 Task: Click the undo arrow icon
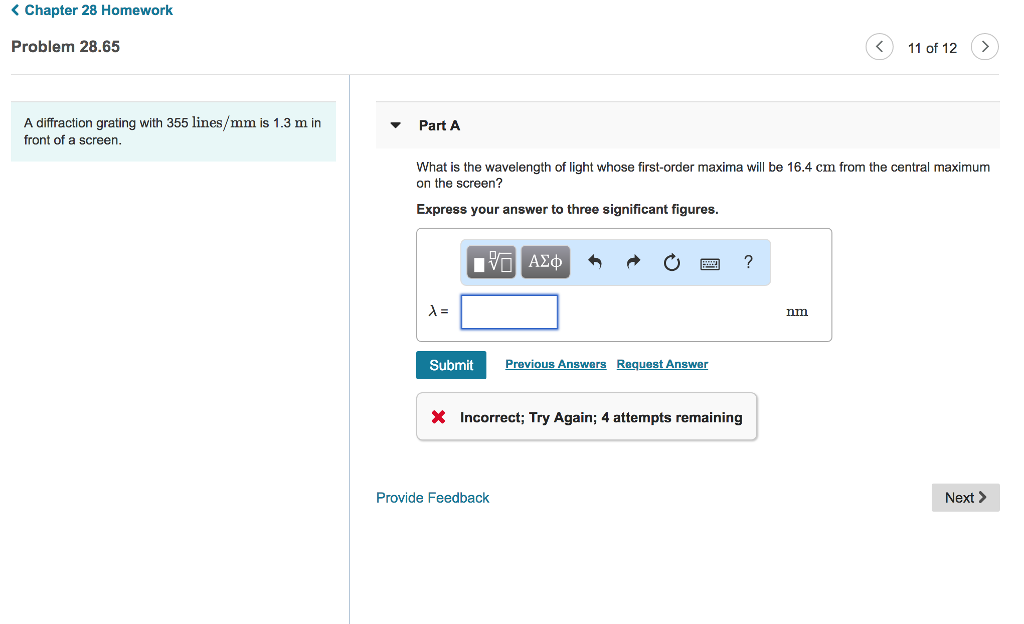[x=595, y=263]
